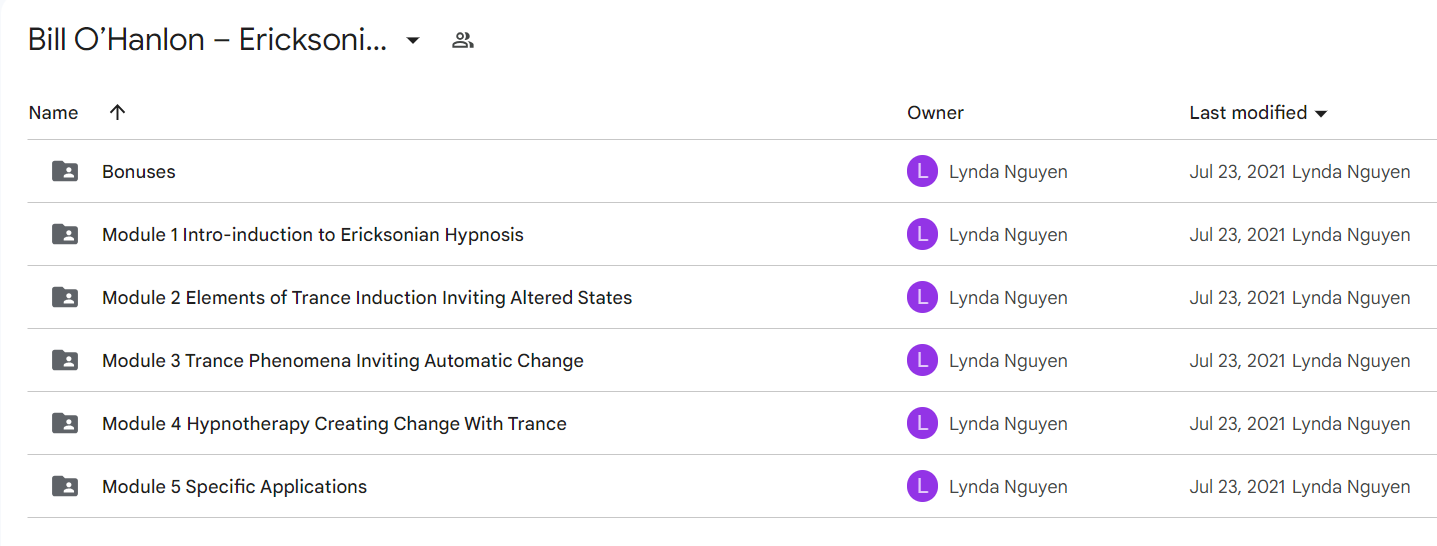Click Lynda Nguyen avatar in Bonuses row
This screenshot has width=1437, height=546.
point(922,172)
